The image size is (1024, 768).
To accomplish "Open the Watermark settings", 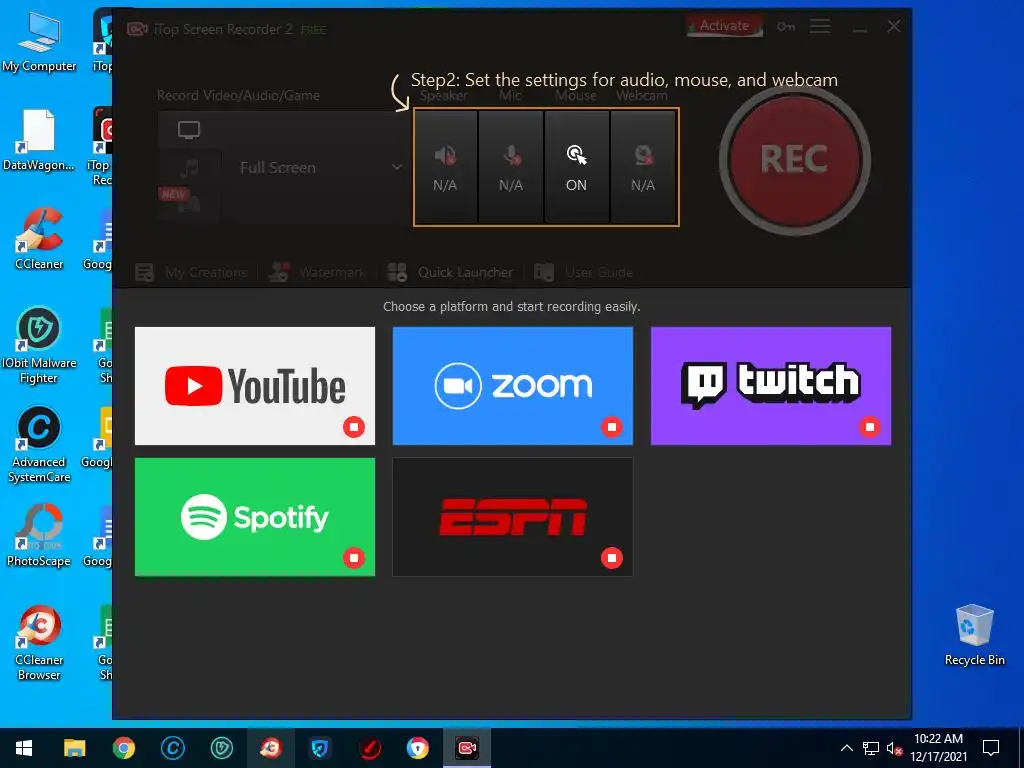I will click(x=317, y=272).
